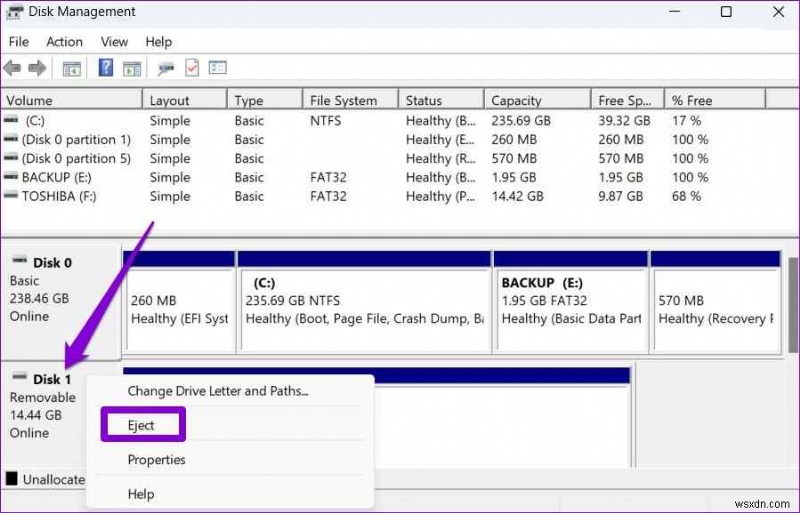Click the black Unallocated legend swatch
Screen dimensions: 800x513
11,479
